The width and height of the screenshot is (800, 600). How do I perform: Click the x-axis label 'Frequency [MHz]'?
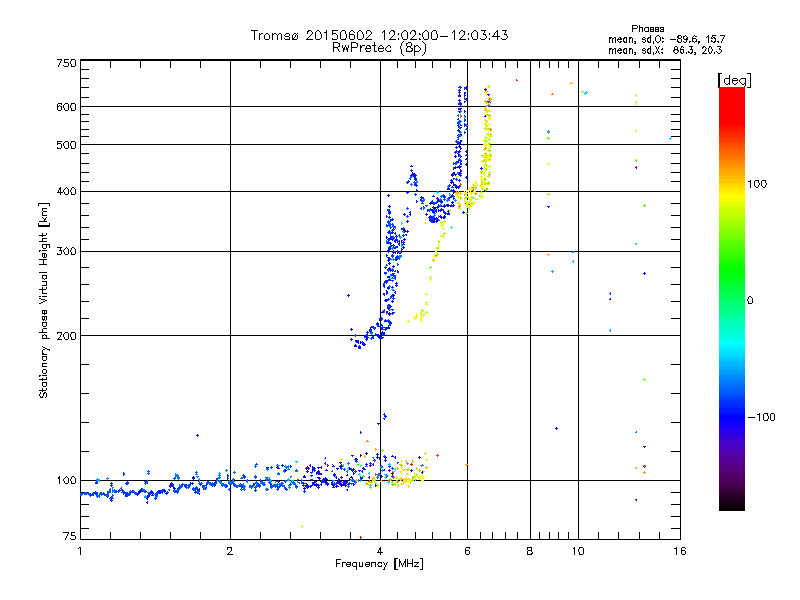click(x=379, y=564)
